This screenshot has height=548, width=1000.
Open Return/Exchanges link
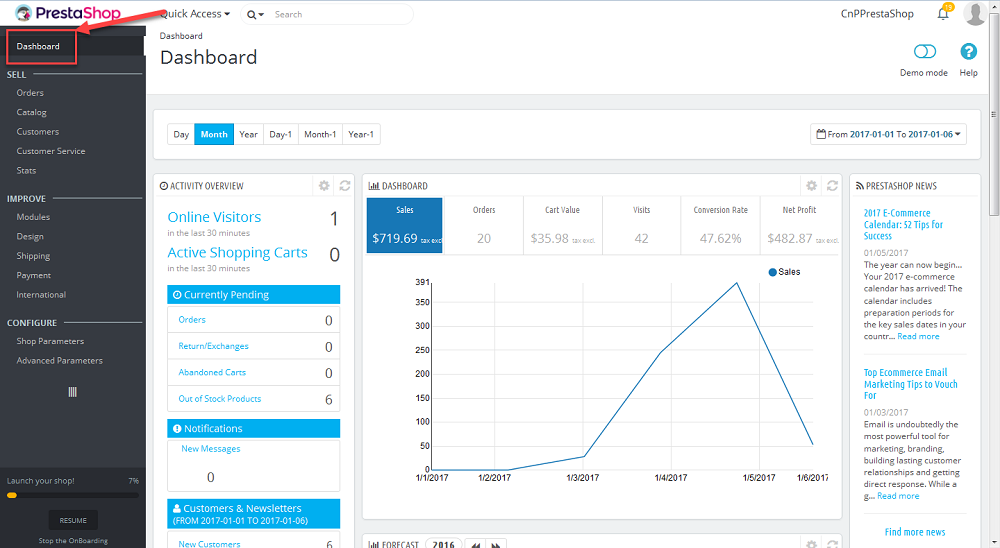[214, 346]
